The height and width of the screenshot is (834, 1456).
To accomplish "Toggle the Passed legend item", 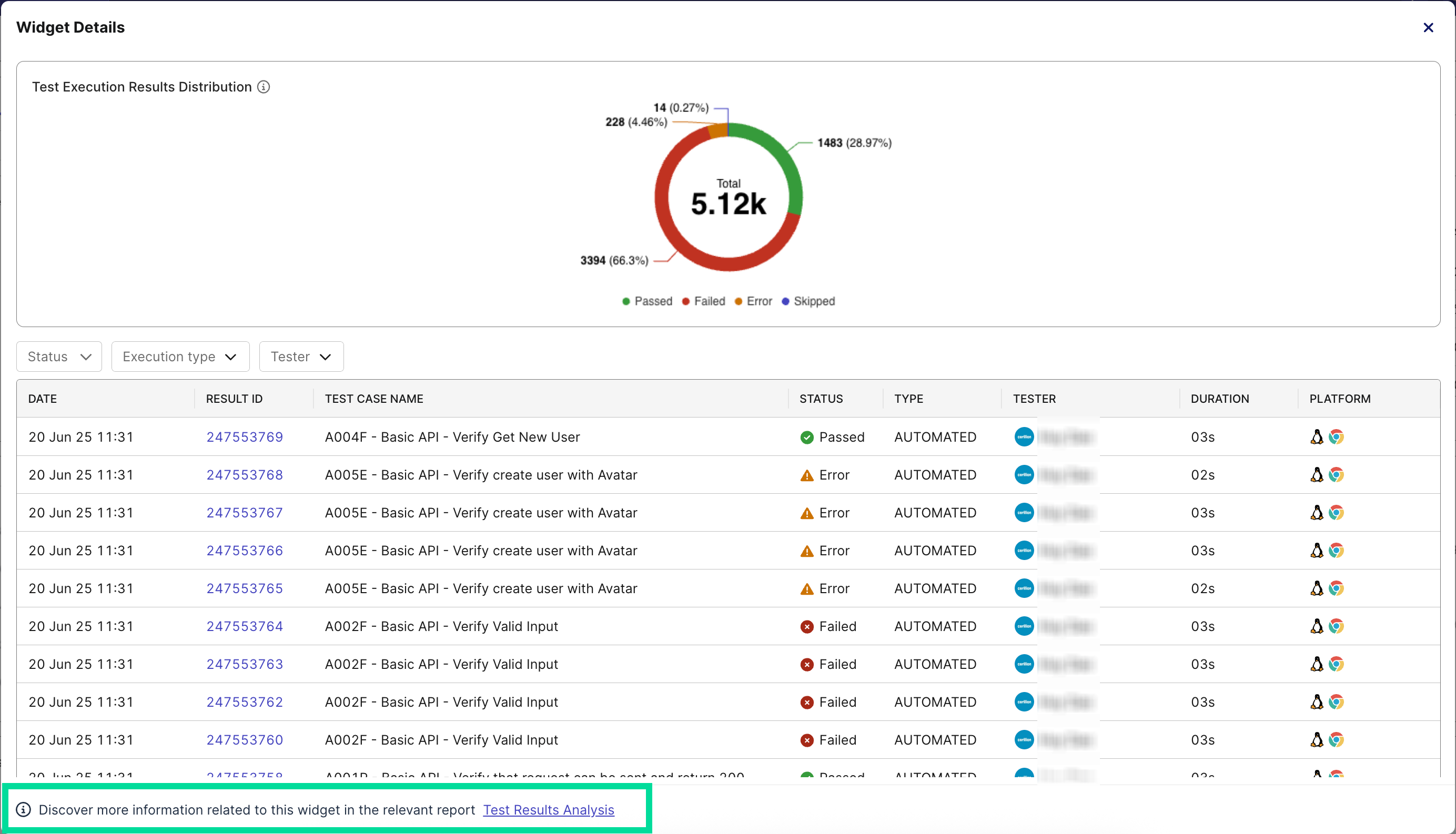I will coord(647,301).
